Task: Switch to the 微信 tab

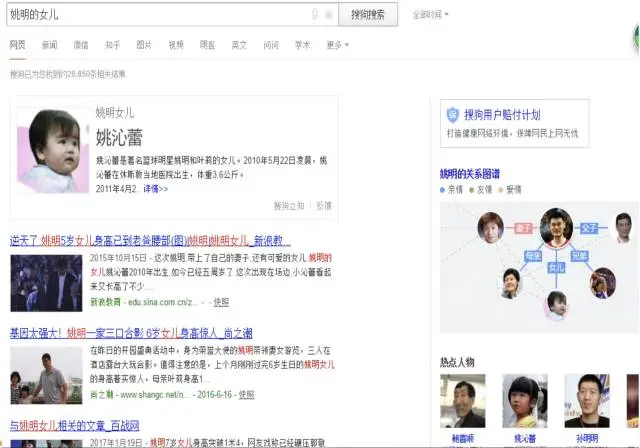Action: click(x=81, y=45)
